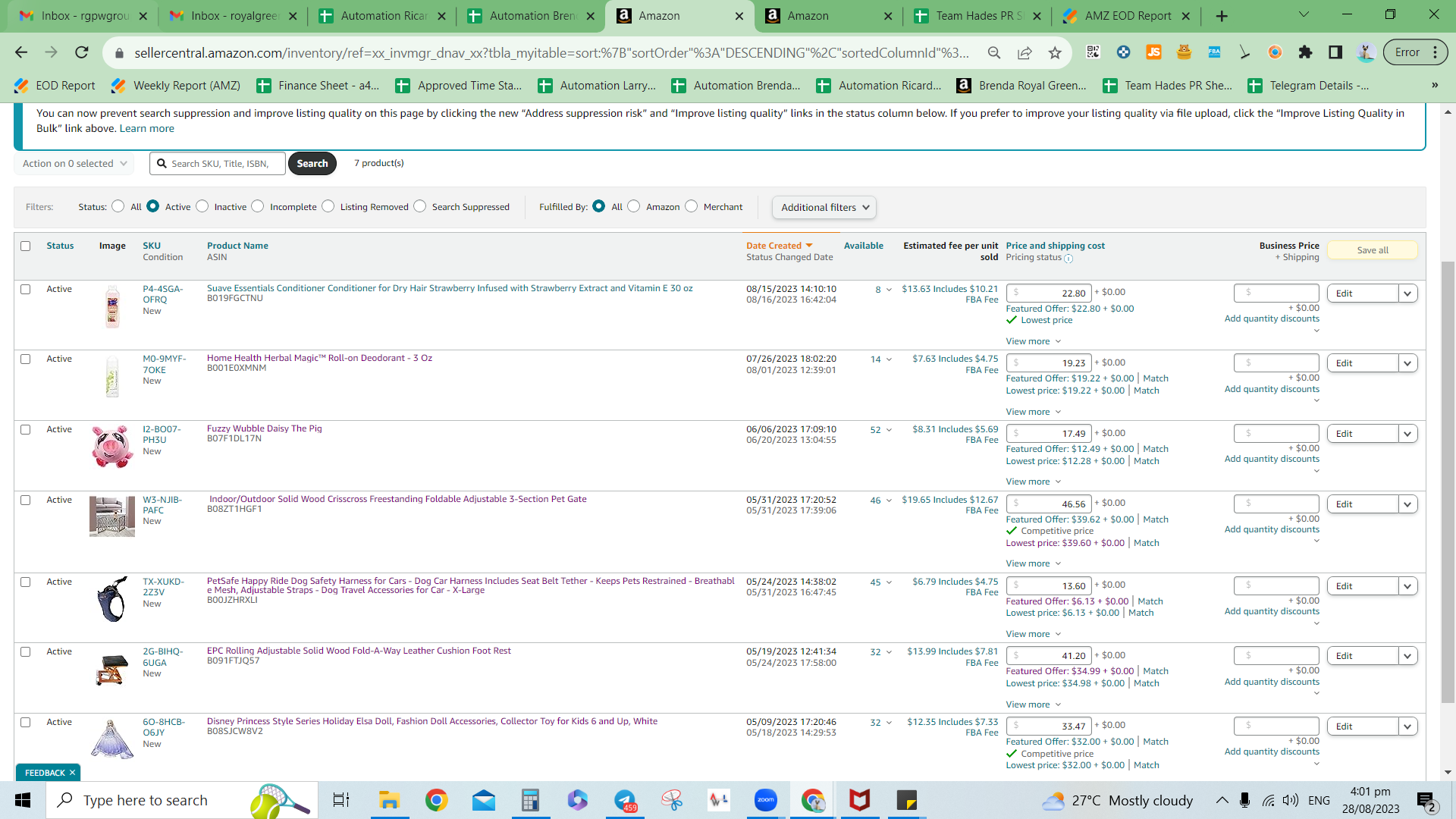Match lowest price for EPC Foot Rest
The image size is (1456, 819).
pos(1147,683)
